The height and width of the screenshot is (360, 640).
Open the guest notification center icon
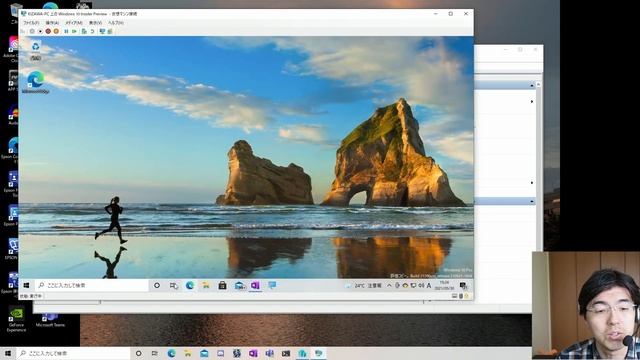(x=463, y=285)
